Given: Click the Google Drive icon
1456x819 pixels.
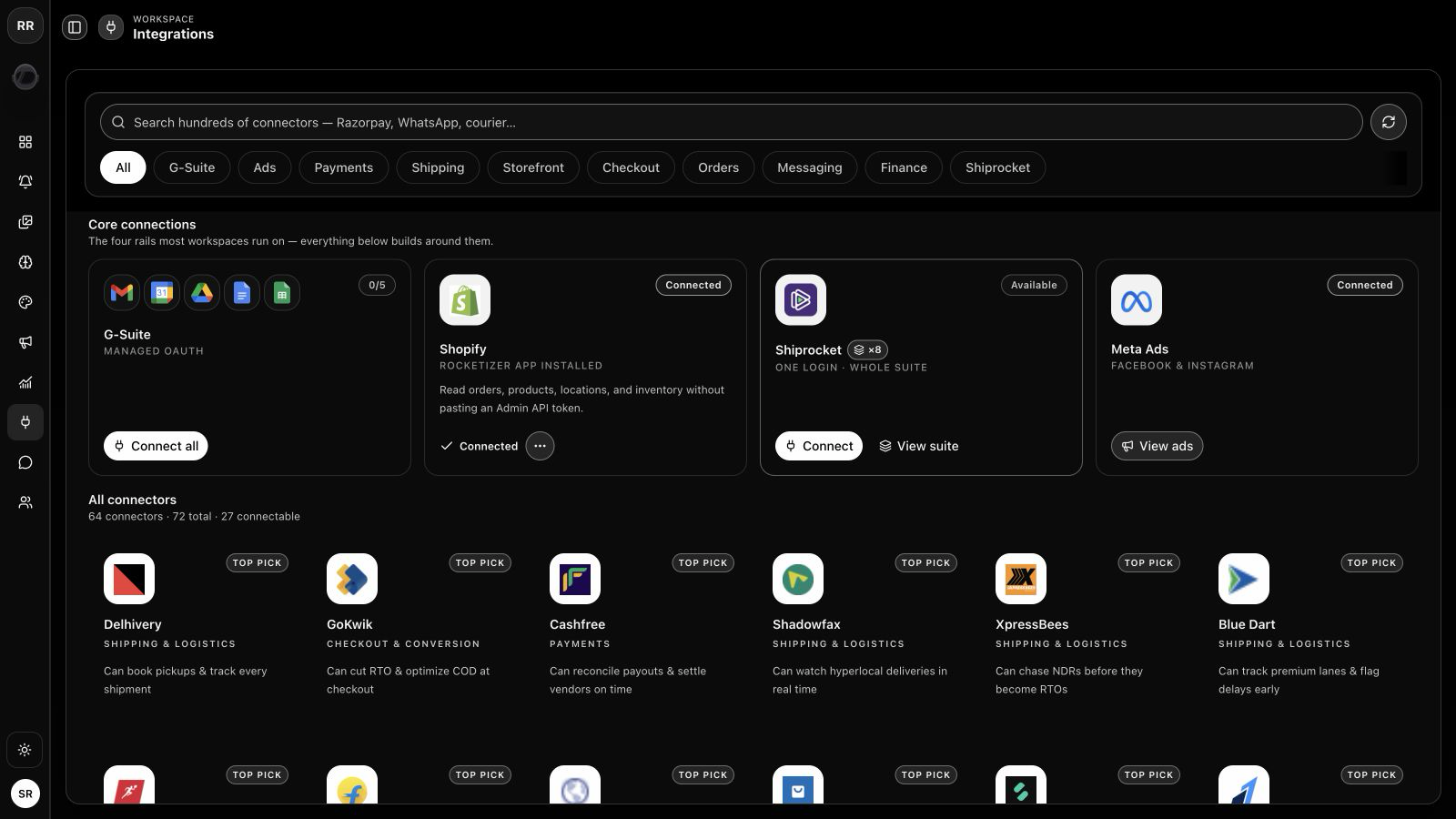Looking at the screenshot, I should pyautogui.click(x=202, y=293).
